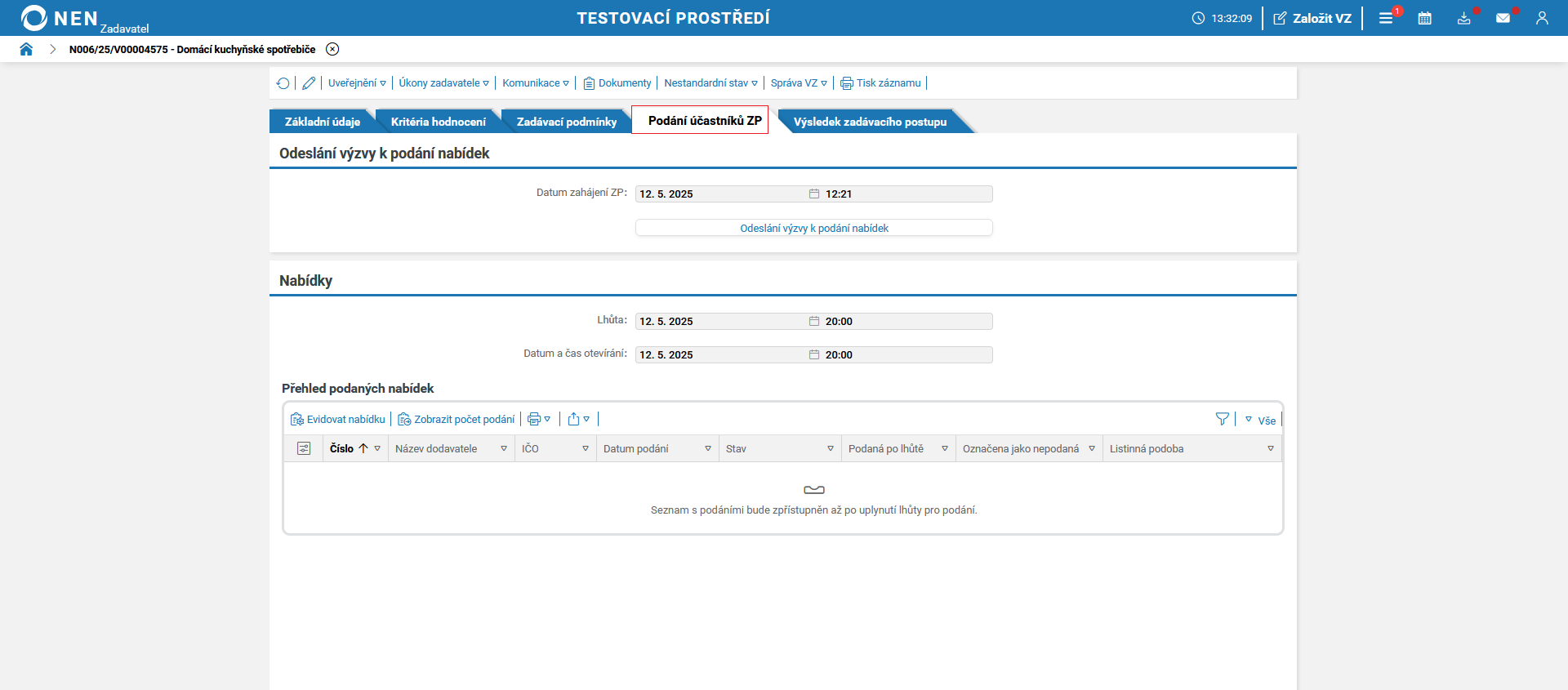Click the refresh record icon
This screenshot has height=690, width=1568.
point(283,83)
